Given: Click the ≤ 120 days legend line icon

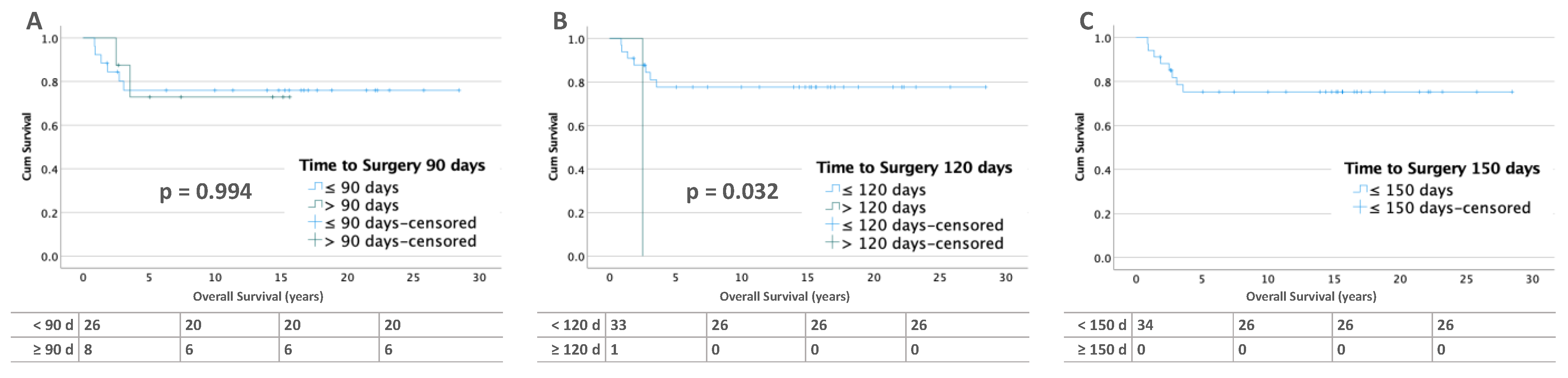Looking at the screenshot, I should 833,189.
